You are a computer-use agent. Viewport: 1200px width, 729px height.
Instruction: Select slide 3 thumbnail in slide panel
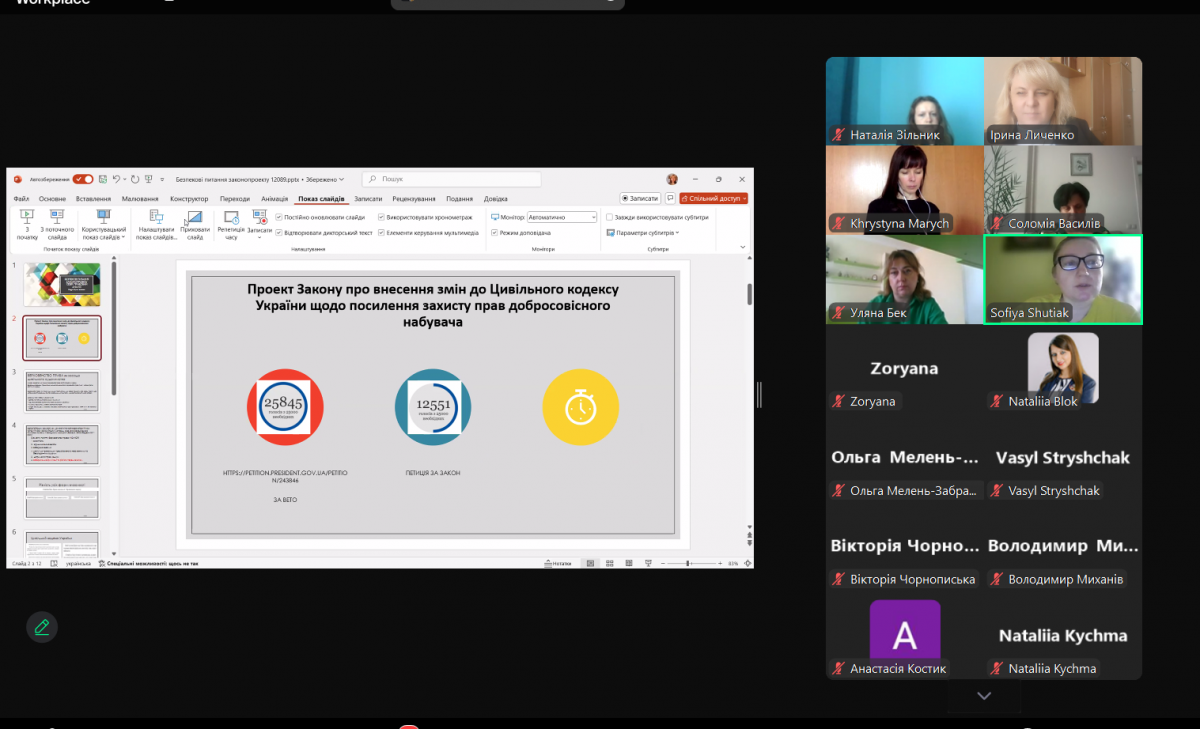tap(62, 391)
